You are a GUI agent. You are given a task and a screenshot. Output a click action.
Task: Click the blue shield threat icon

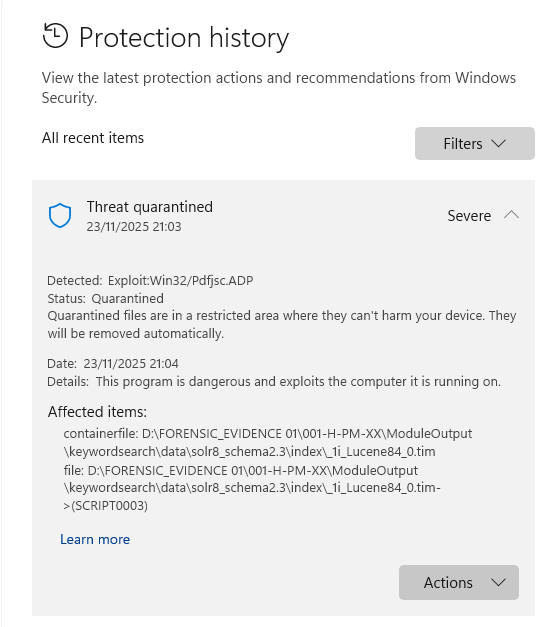point(60,216)
